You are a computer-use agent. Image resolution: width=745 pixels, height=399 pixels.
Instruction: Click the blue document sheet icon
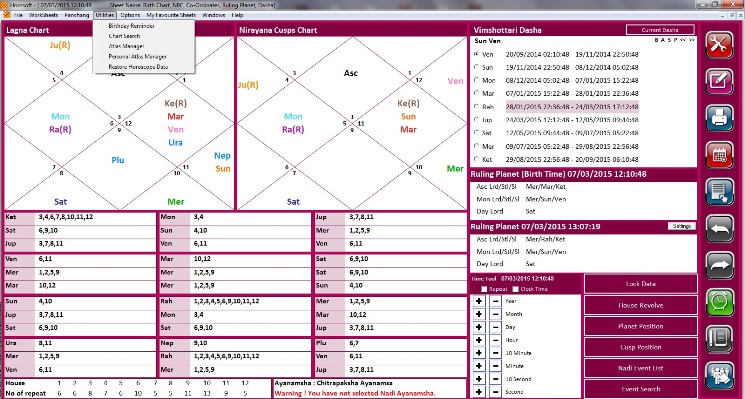coord(719,191)
